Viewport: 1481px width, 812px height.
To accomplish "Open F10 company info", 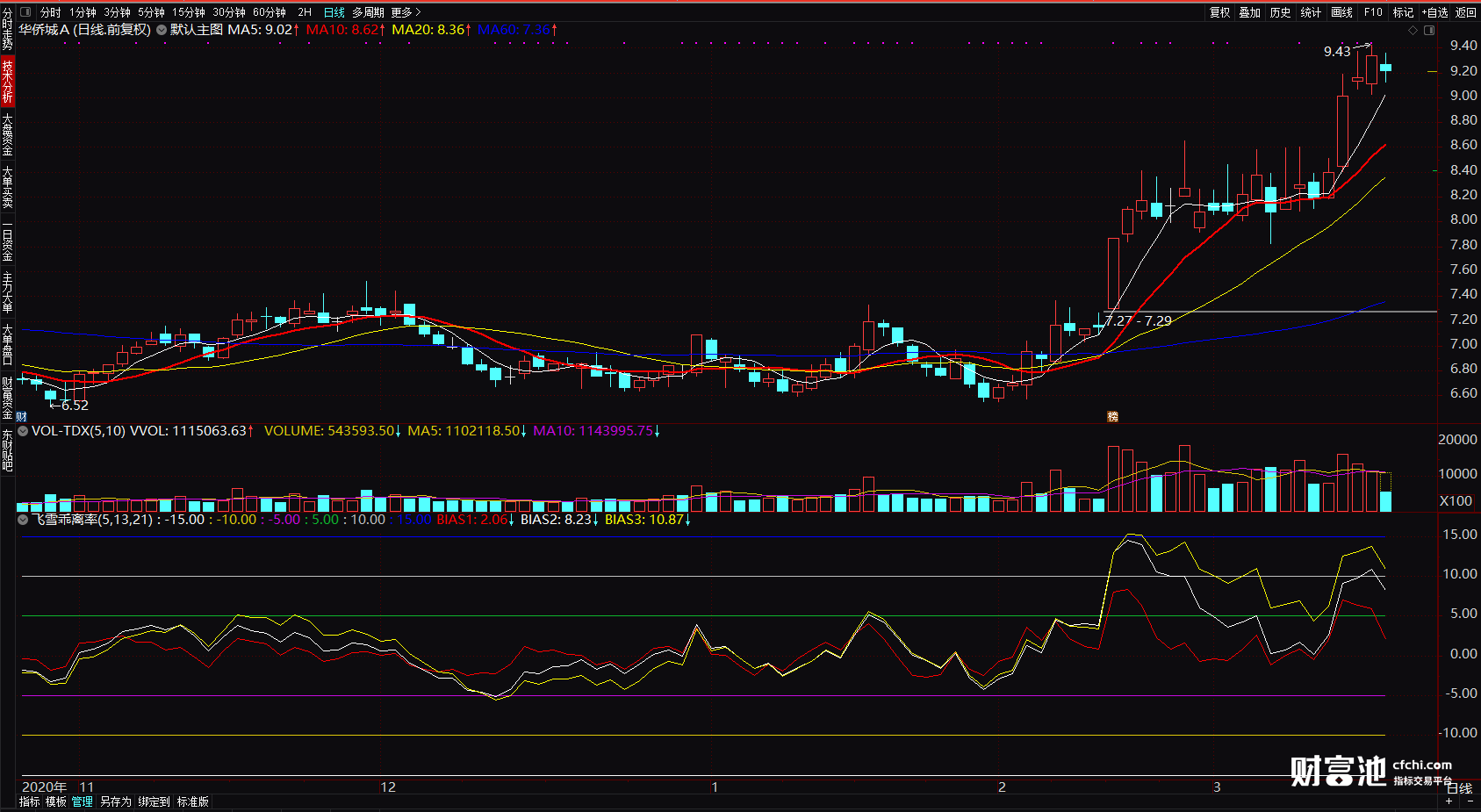I will pyautogui.click(x=1373, y=12).
